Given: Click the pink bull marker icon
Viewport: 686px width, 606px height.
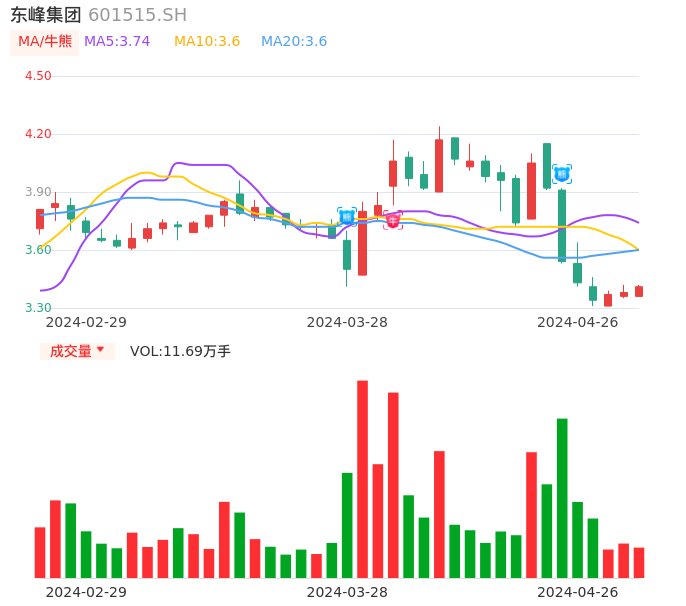Looking at the screenshot, I should point(393,220).
